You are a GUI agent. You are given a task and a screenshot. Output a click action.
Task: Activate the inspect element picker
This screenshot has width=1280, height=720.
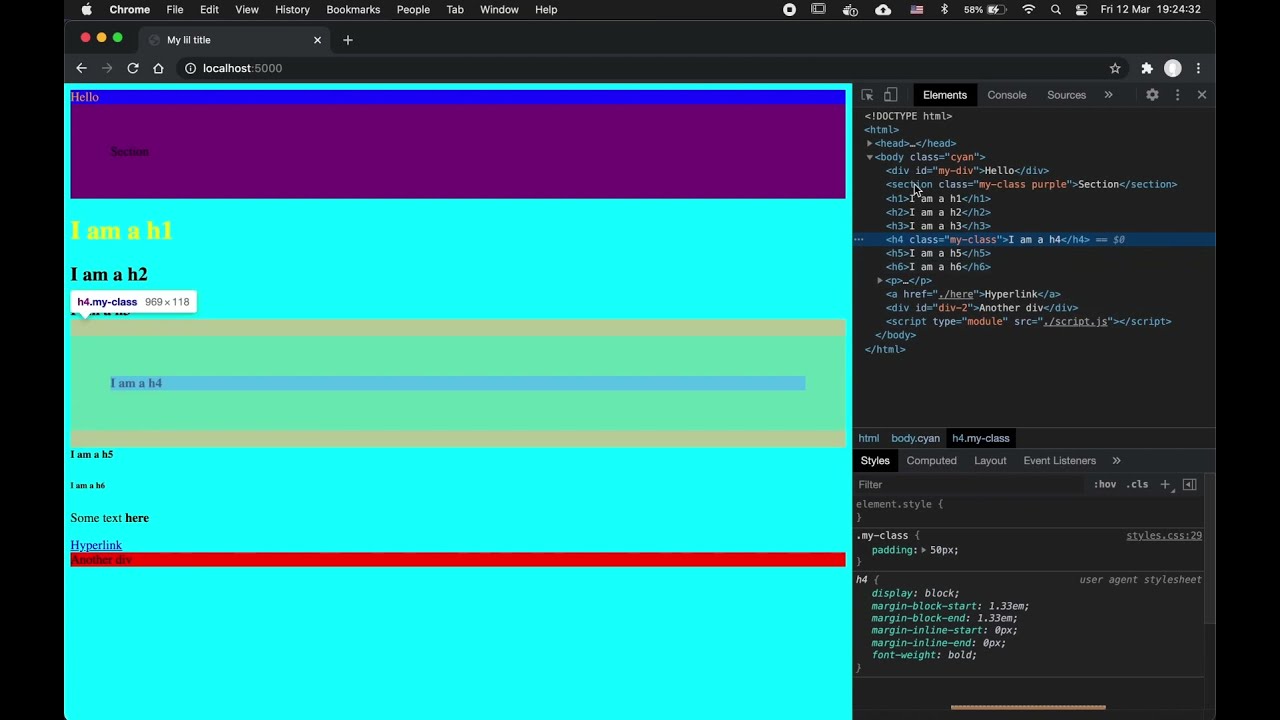click(x=867, y=95)
